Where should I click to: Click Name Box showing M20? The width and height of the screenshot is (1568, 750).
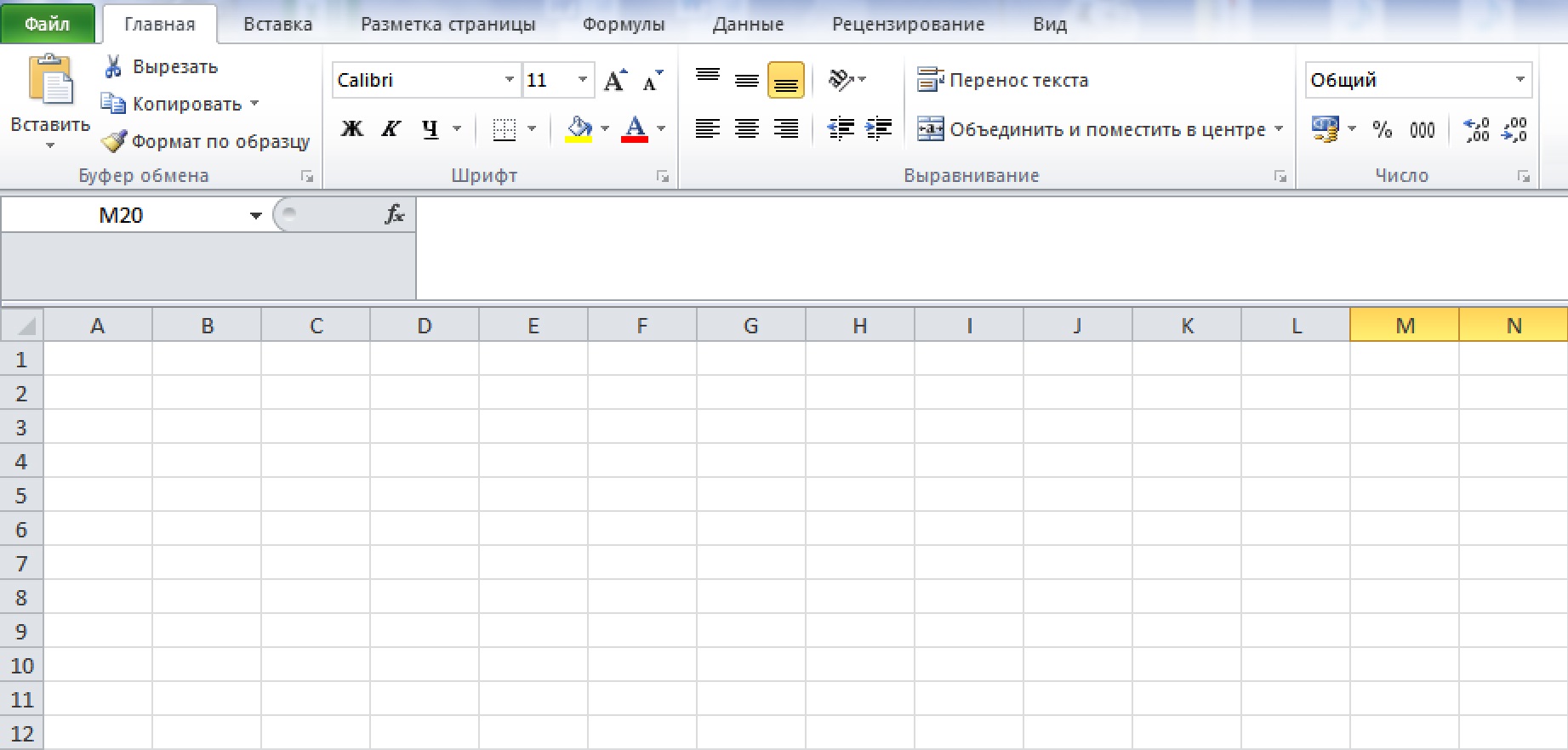[122, 215]
